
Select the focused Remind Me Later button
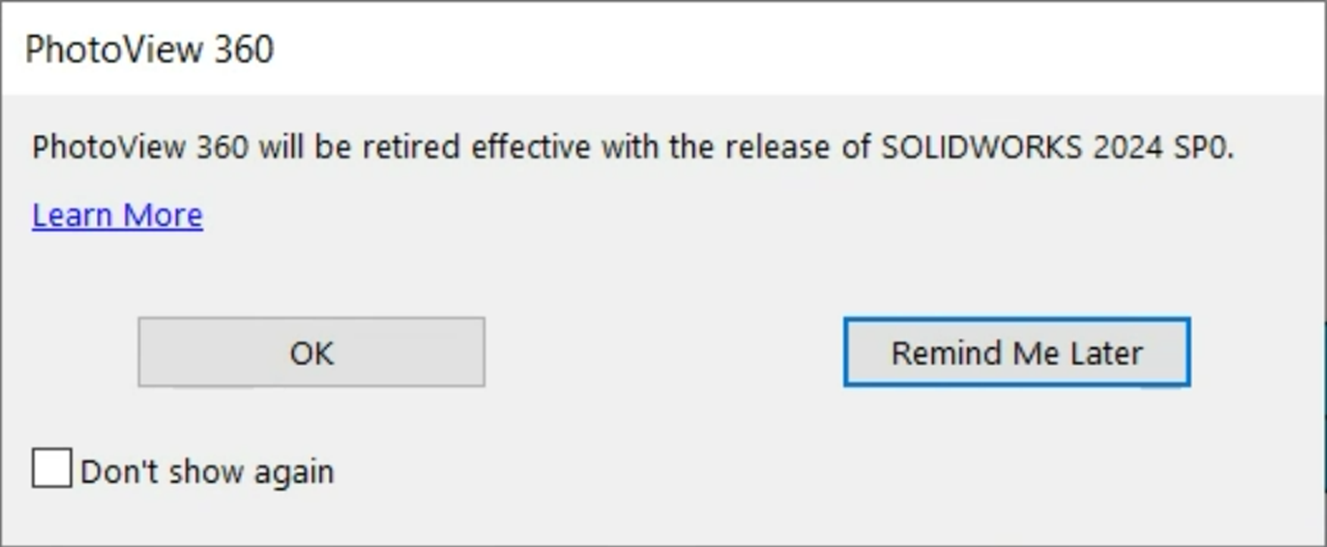(1016, 352)
